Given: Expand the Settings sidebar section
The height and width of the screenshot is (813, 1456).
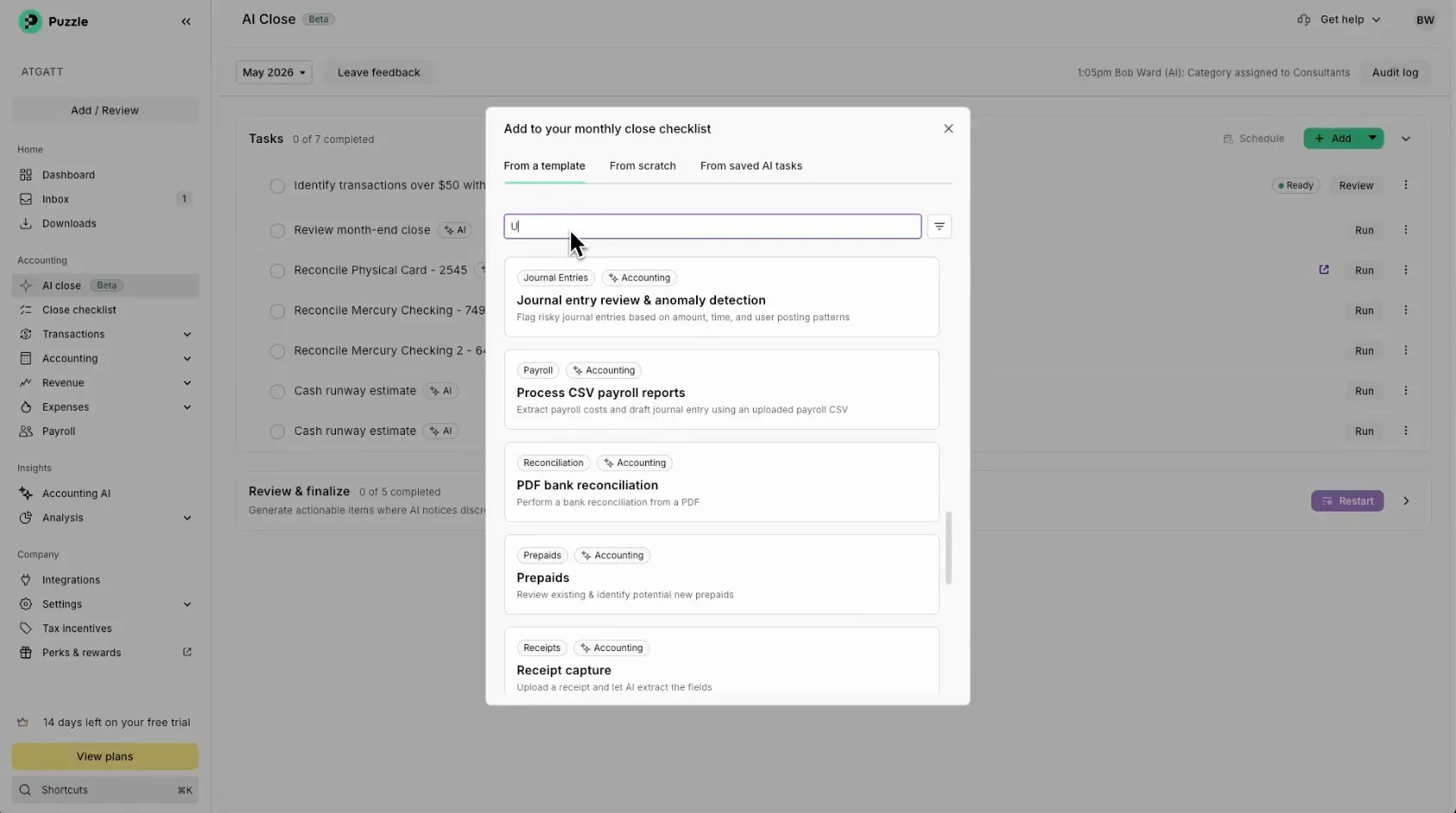Looking at the screenshot, I should [187, 605].
